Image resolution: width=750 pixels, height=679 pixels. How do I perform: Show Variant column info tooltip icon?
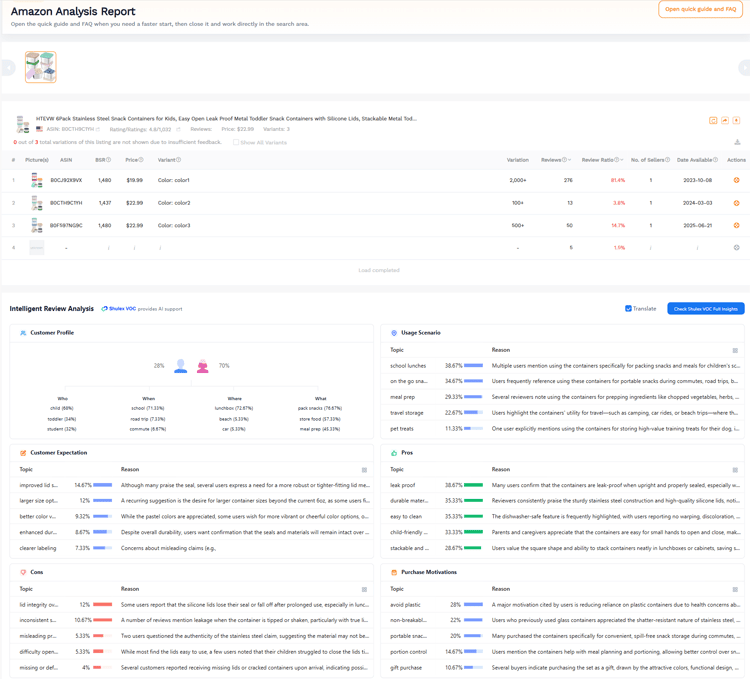point(178,160)
